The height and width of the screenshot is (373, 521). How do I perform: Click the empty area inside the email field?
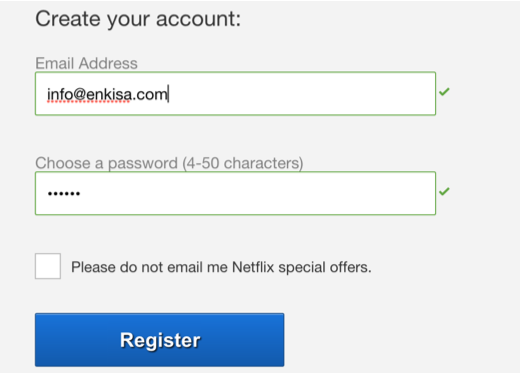point(300,94)
